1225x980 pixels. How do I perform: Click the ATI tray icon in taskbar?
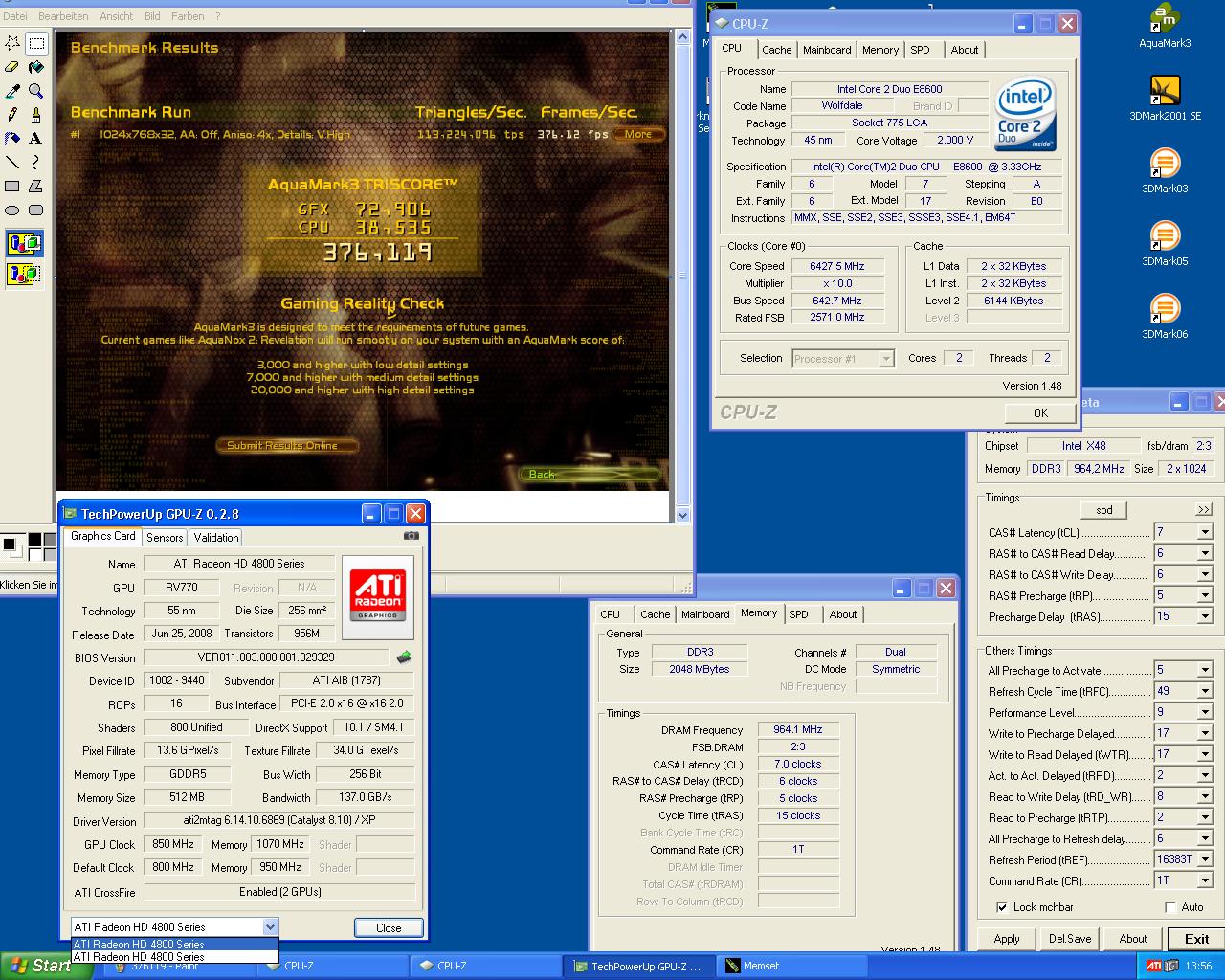click(1154, 966)
